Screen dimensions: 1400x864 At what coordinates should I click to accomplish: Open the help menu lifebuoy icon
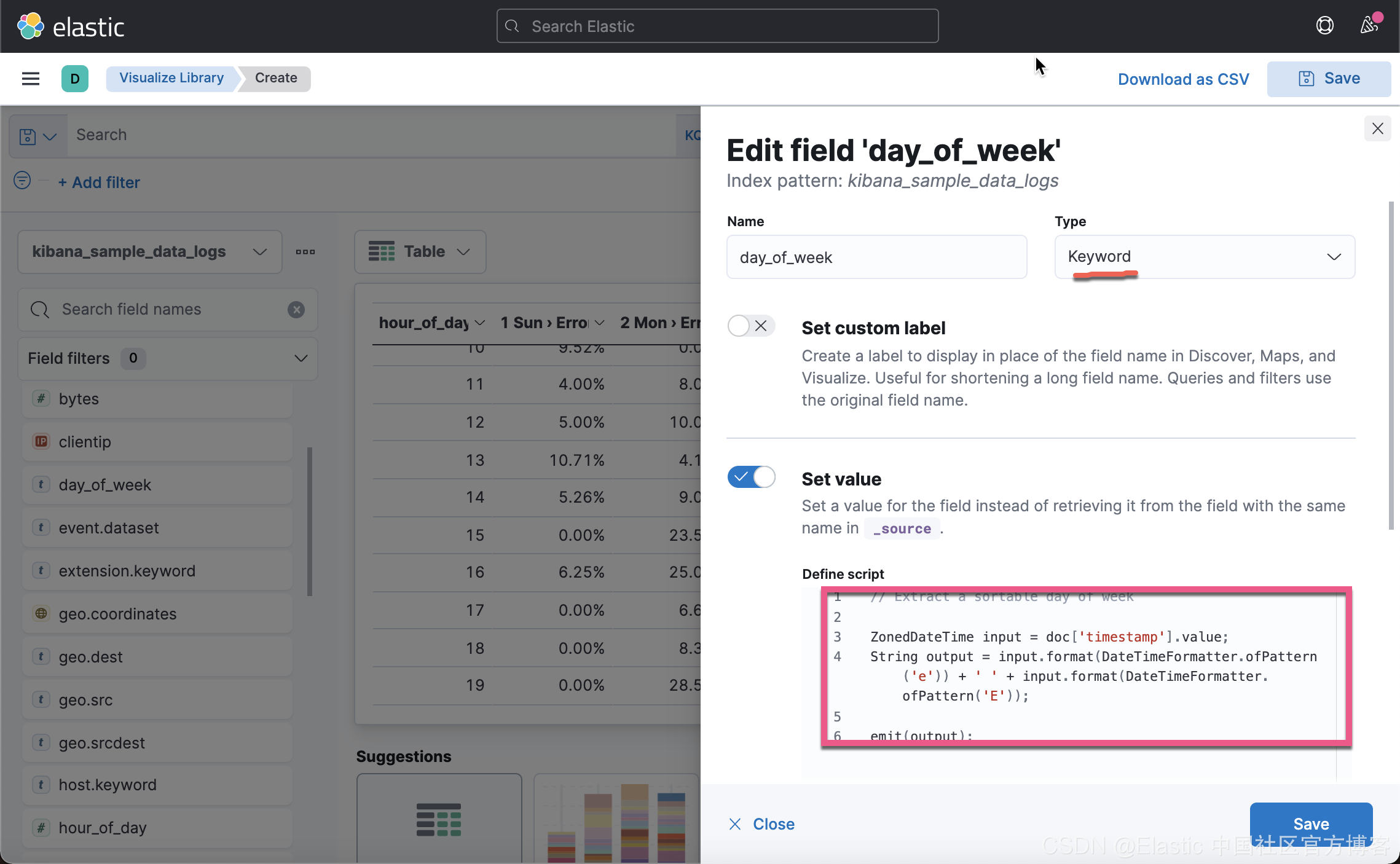(1325, 26)
